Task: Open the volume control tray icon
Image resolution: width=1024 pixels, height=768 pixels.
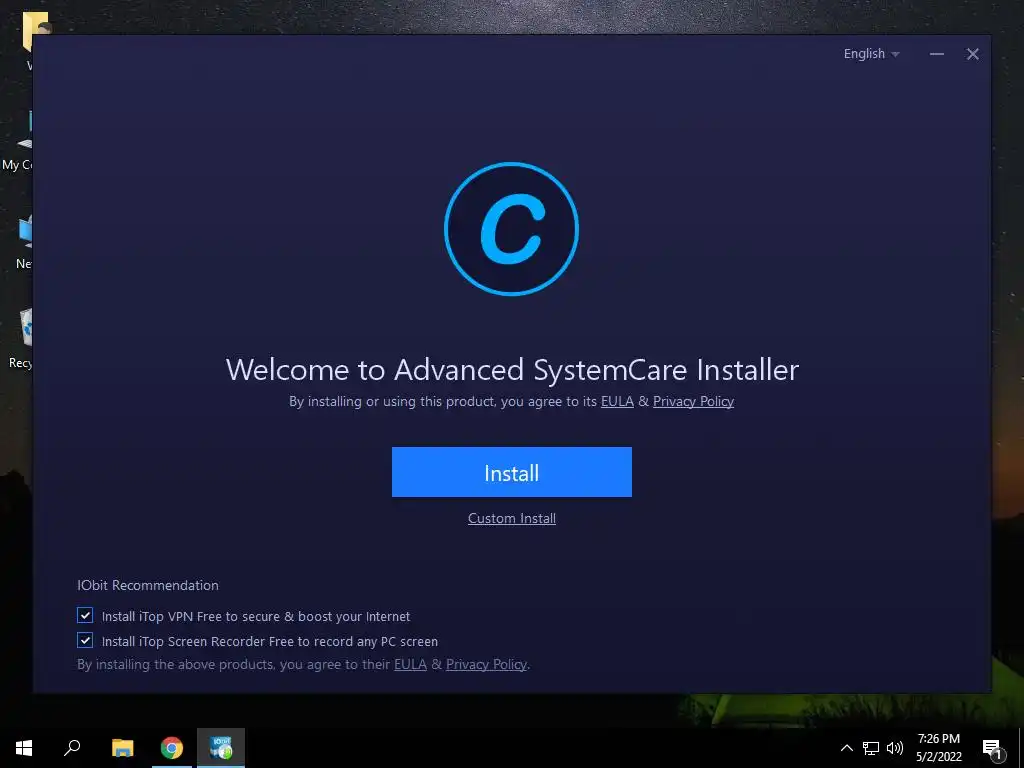Action: [895, 748]
